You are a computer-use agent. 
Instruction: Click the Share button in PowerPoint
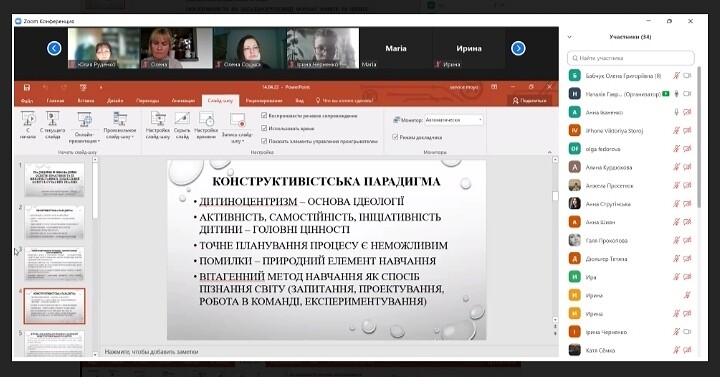(x=529, y=101)
